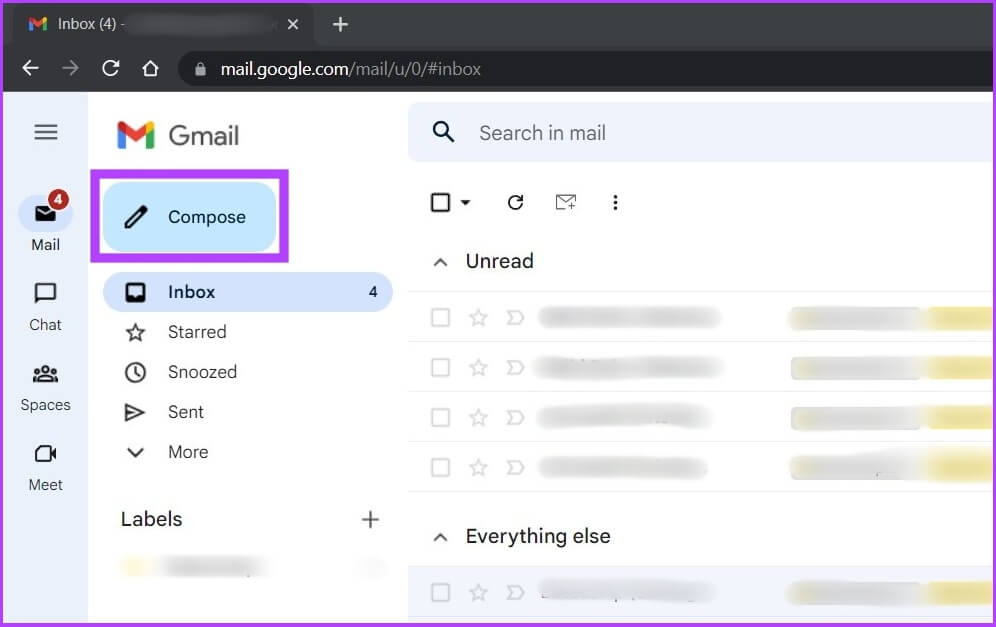
Task: Open the Mail section in the sidebar
Action: [x=45, y=223]
